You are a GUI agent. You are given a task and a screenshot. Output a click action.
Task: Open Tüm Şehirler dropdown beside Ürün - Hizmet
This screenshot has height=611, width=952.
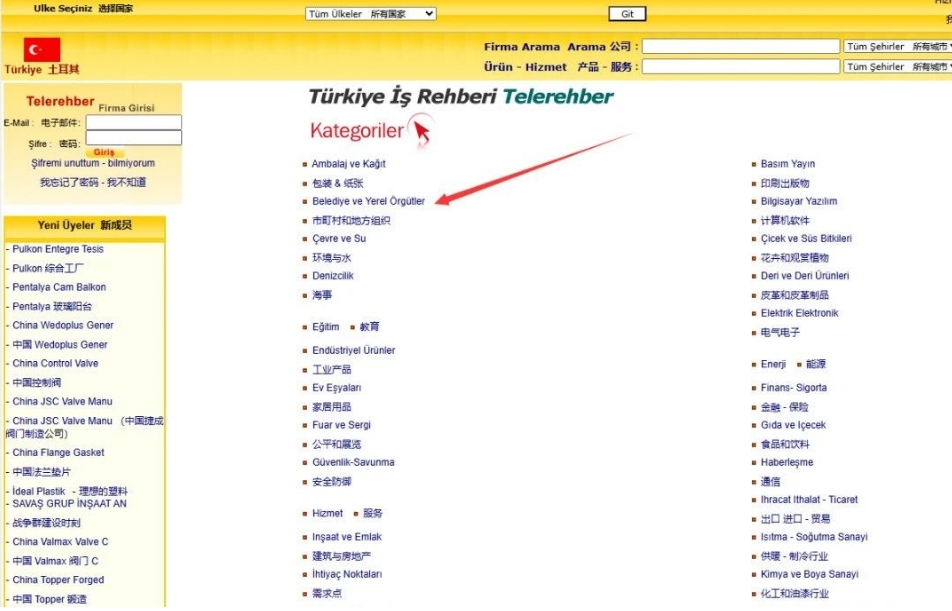click(897, 66)
